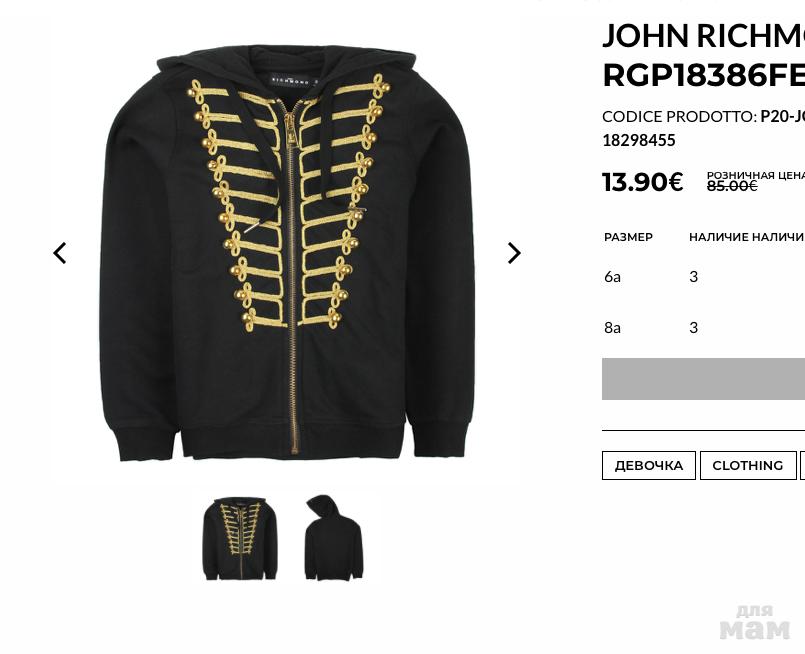Viewport: 805px width, 654px height.
Task: Click the РАЗМЕР column header
Action: (628, 237)
